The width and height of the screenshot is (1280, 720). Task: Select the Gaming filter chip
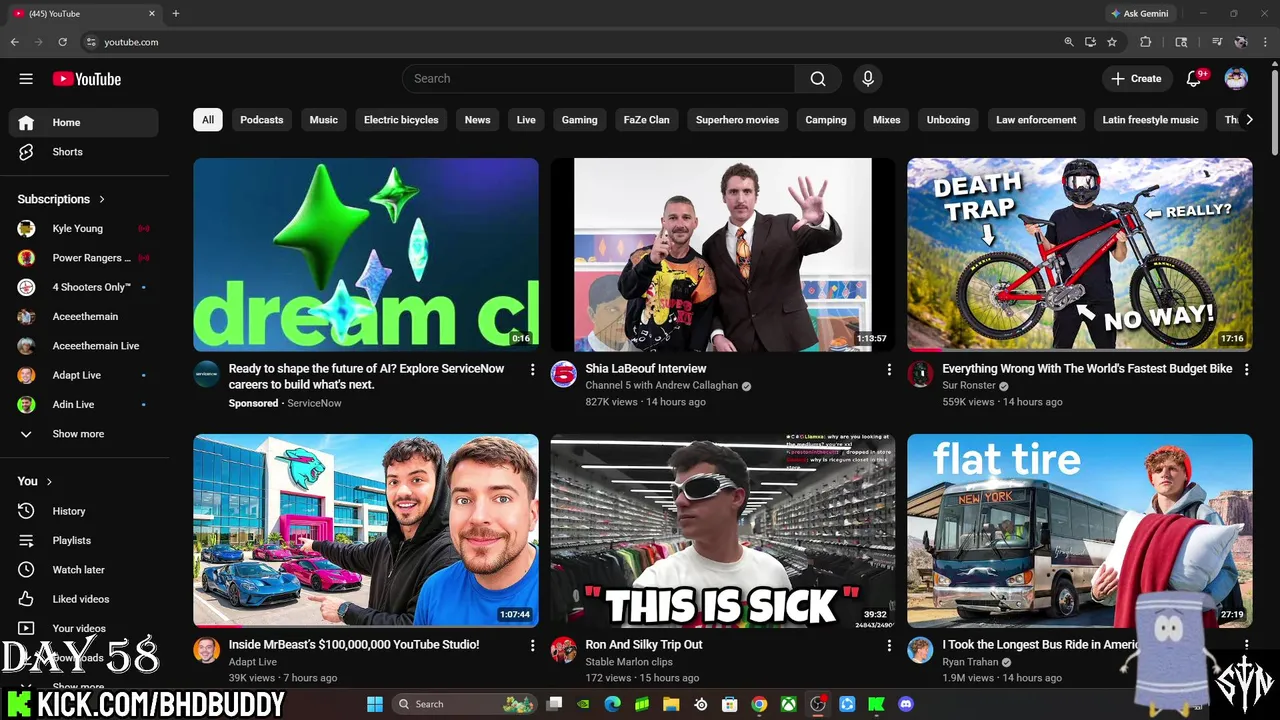(x=579, y=120)
